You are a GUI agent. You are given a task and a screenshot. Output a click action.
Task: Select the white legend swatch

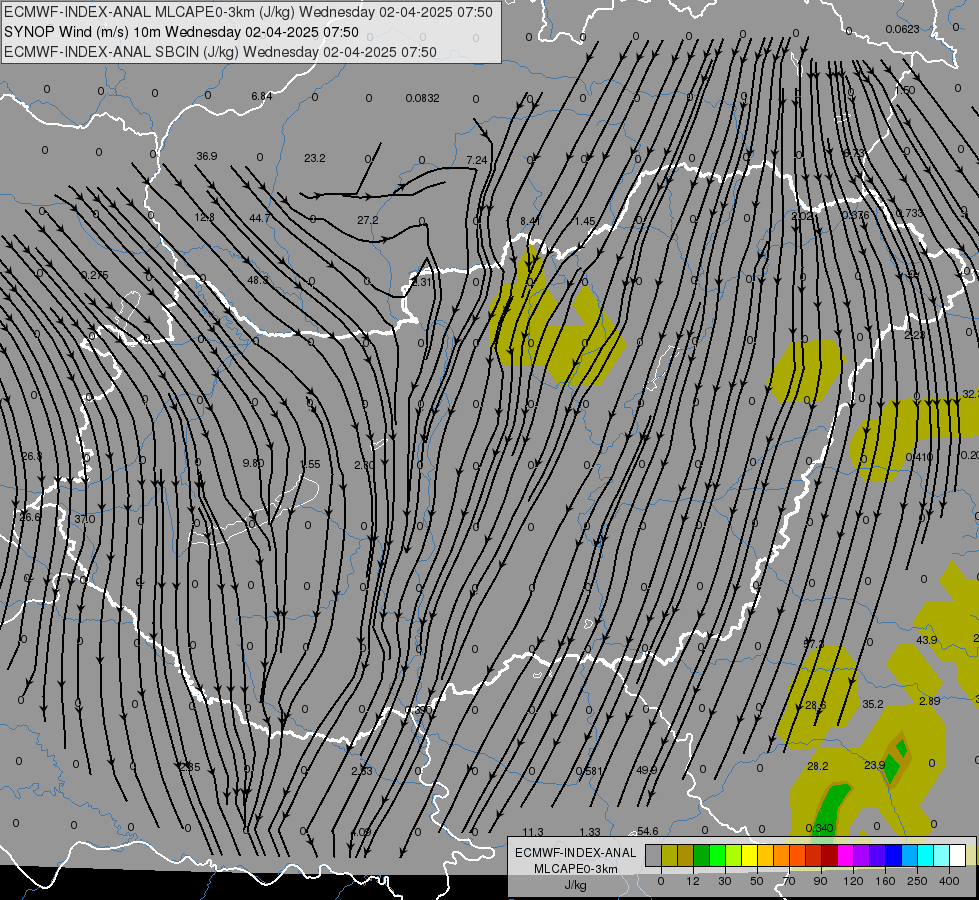coord(957,856)
